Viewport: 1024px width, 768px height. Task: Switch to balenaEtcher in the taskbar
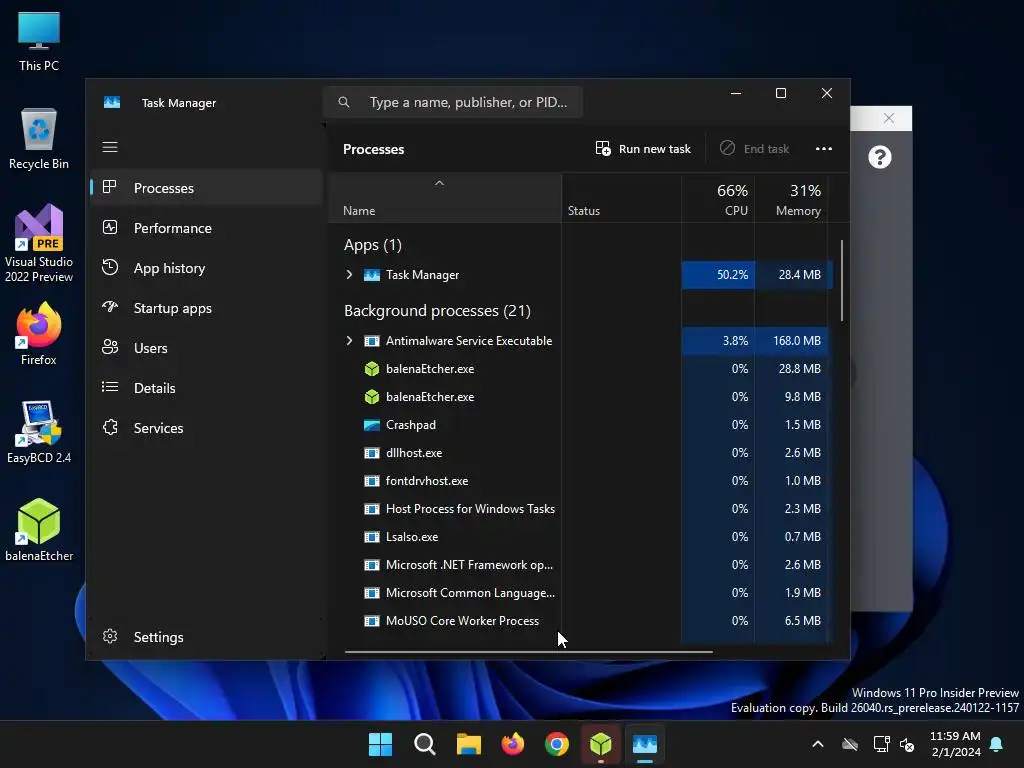(600, 744)
